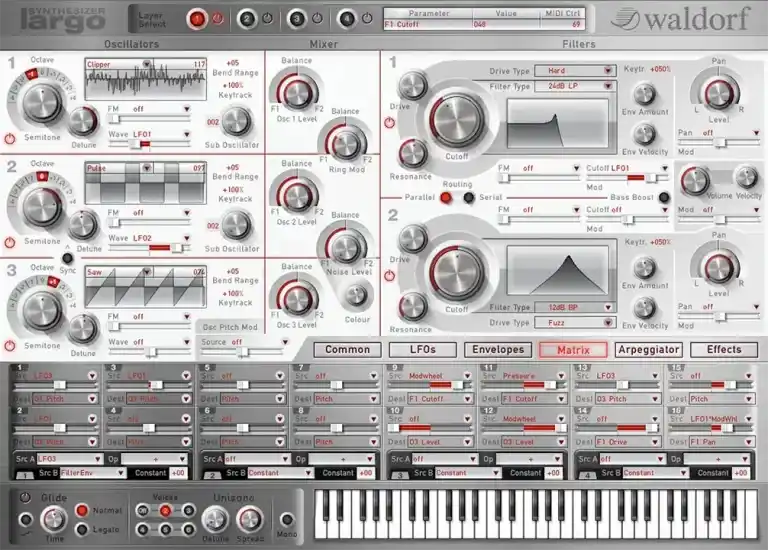
Task: Click Unisono Spread knob
Action: (250, 520)
